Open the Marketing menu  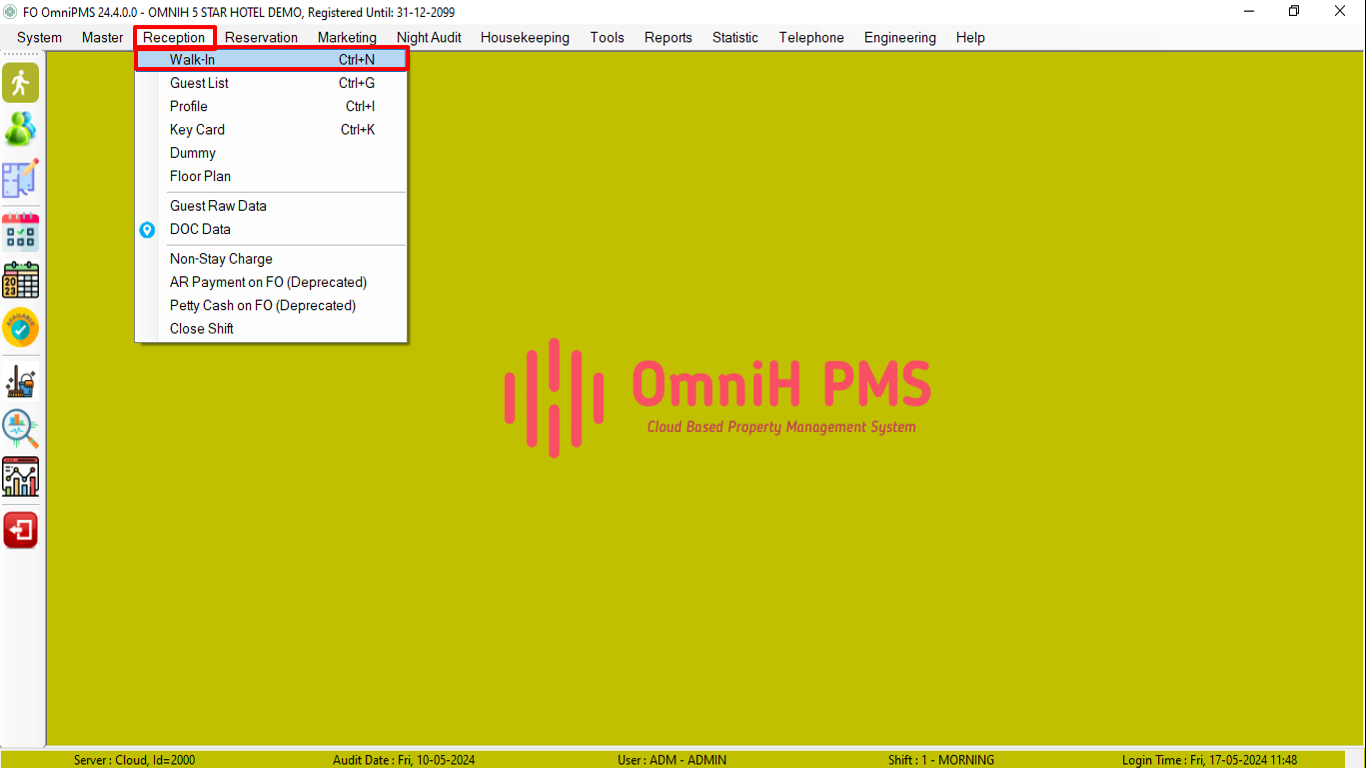click(347, 38)
